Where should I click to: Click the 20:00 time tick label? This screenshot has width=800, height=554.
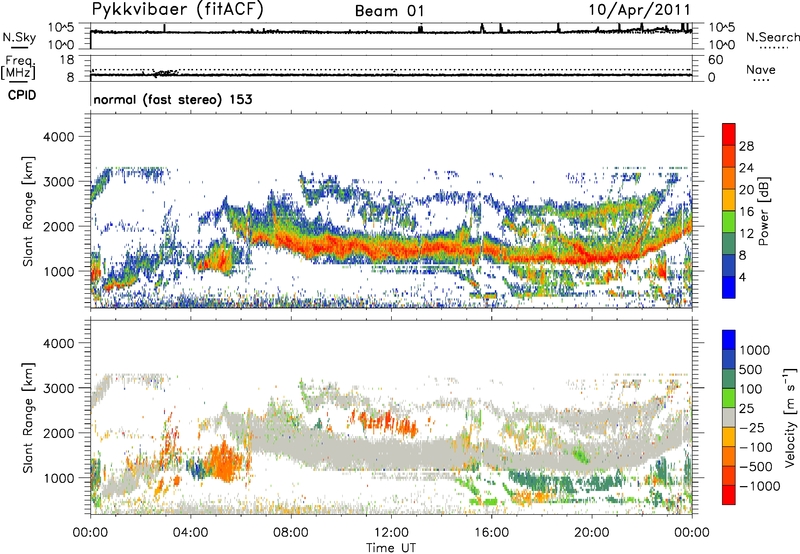pyautogui.click(x=591, y=533)
